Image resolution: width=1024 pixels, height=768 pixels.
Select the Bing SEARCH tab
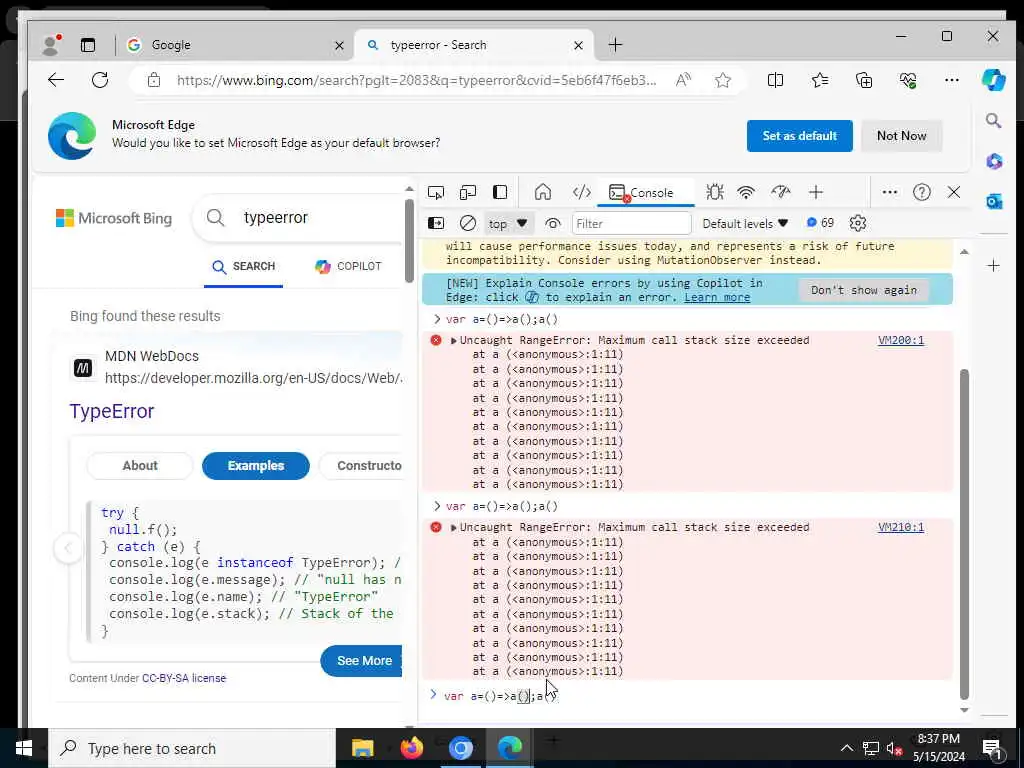(x=244, y=266)
